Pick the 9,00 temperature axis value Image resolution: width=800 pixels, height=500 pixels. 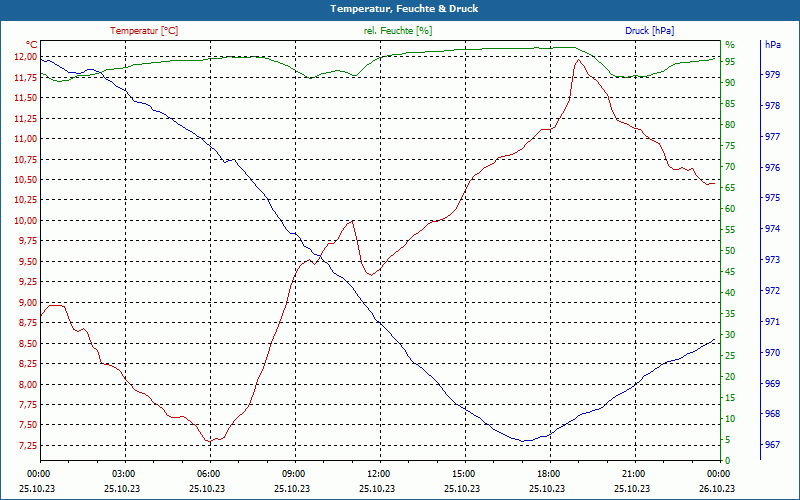click(28, 302)
